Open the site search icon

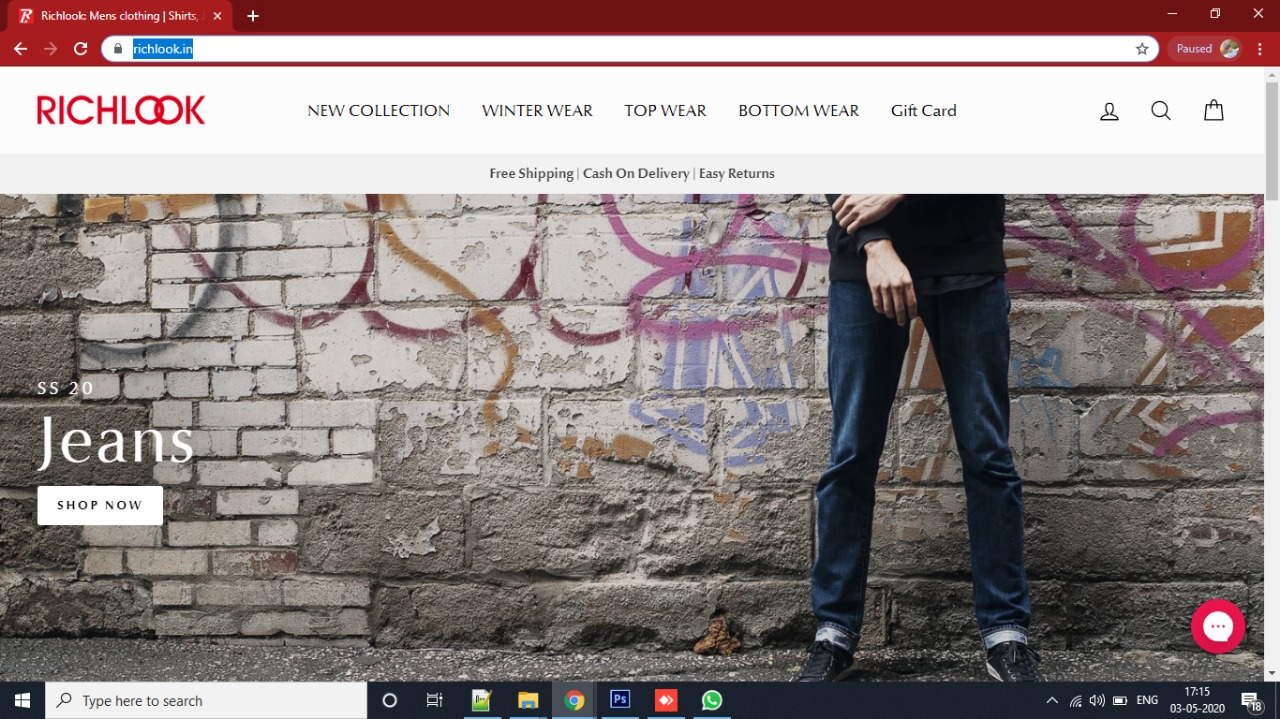click(x=1161, y=111)
